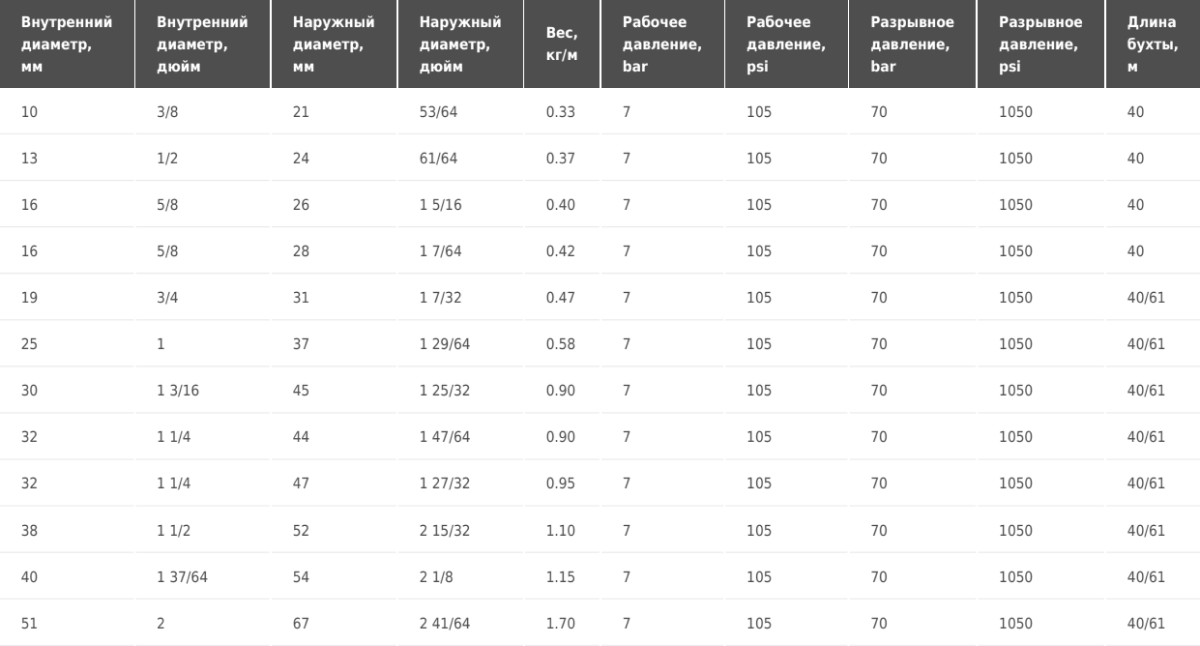
Task: Click the 'Длина бухты, м' column header
Action: pos(1153,44)
